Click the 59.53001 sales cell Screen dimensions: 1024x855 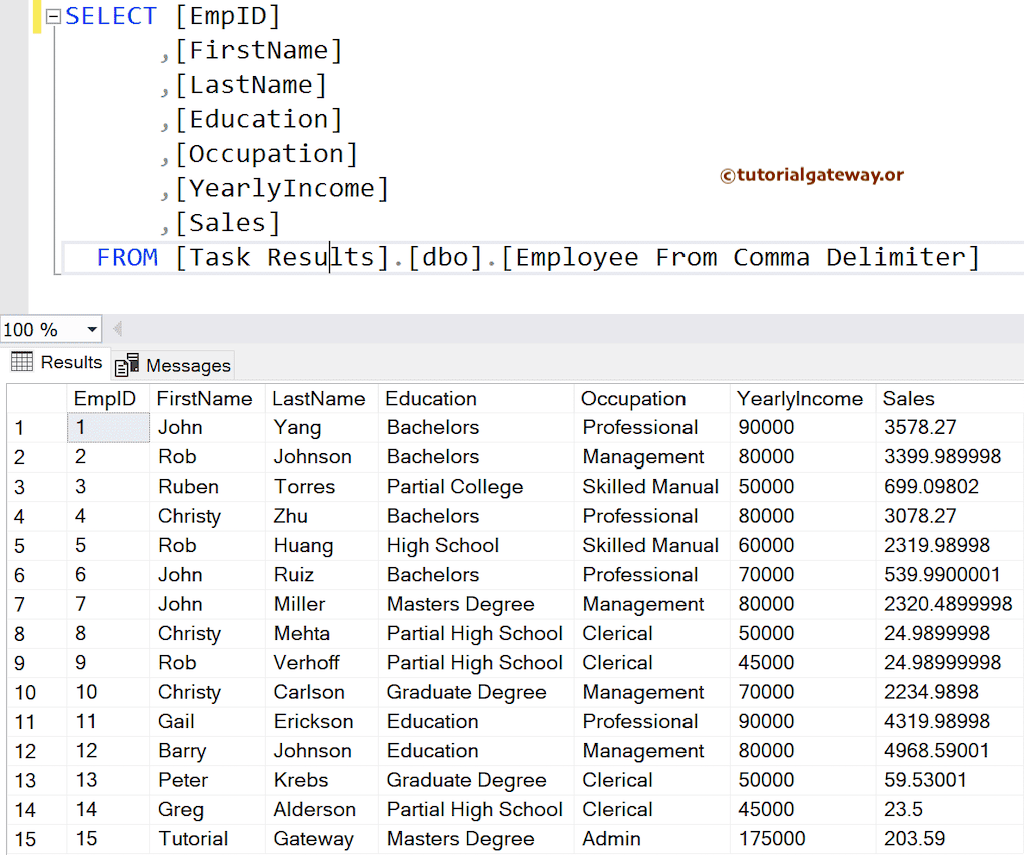950,781
